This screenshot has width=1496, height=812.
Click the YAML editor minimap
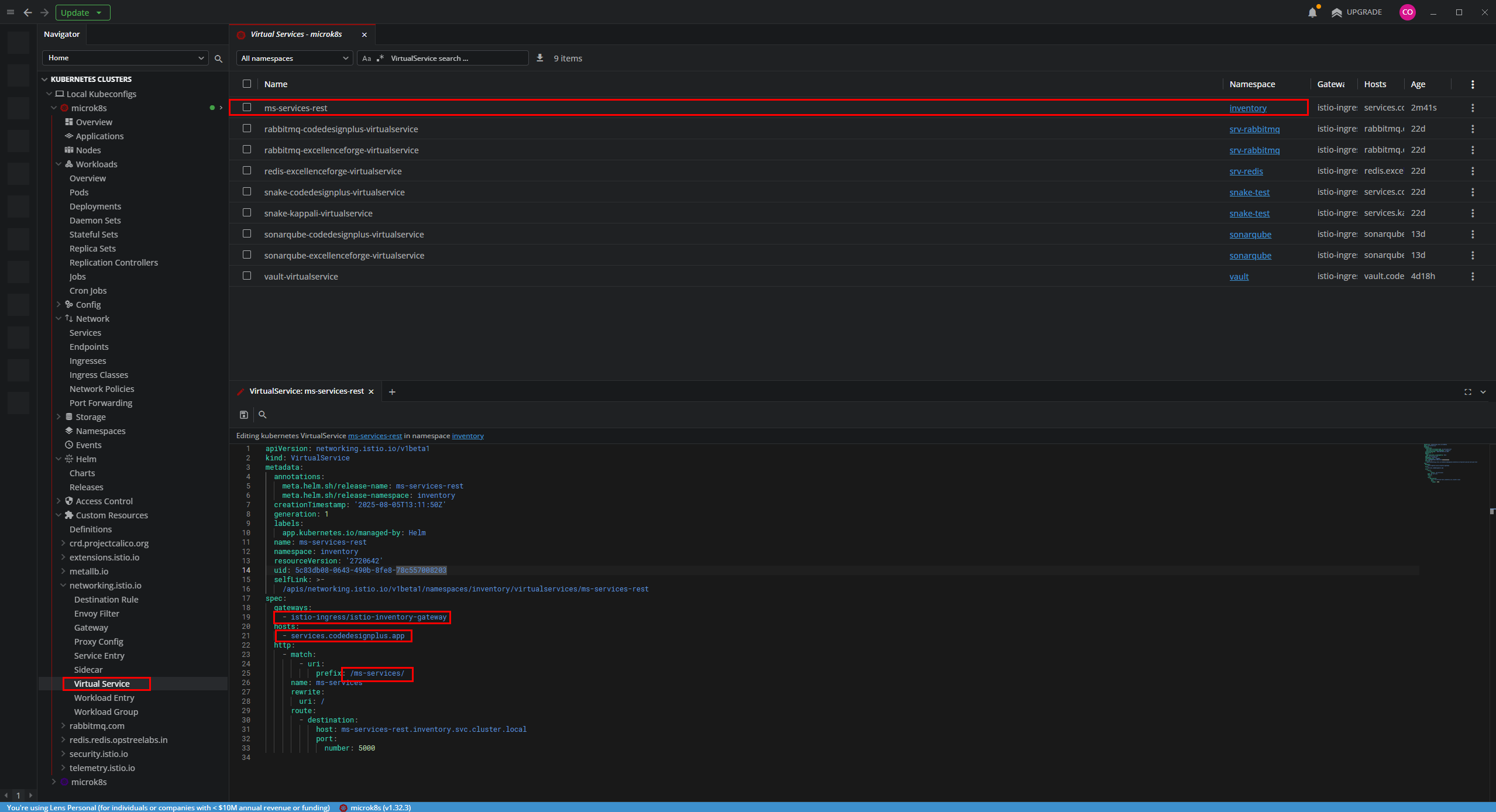click(x=1451, y=463)
